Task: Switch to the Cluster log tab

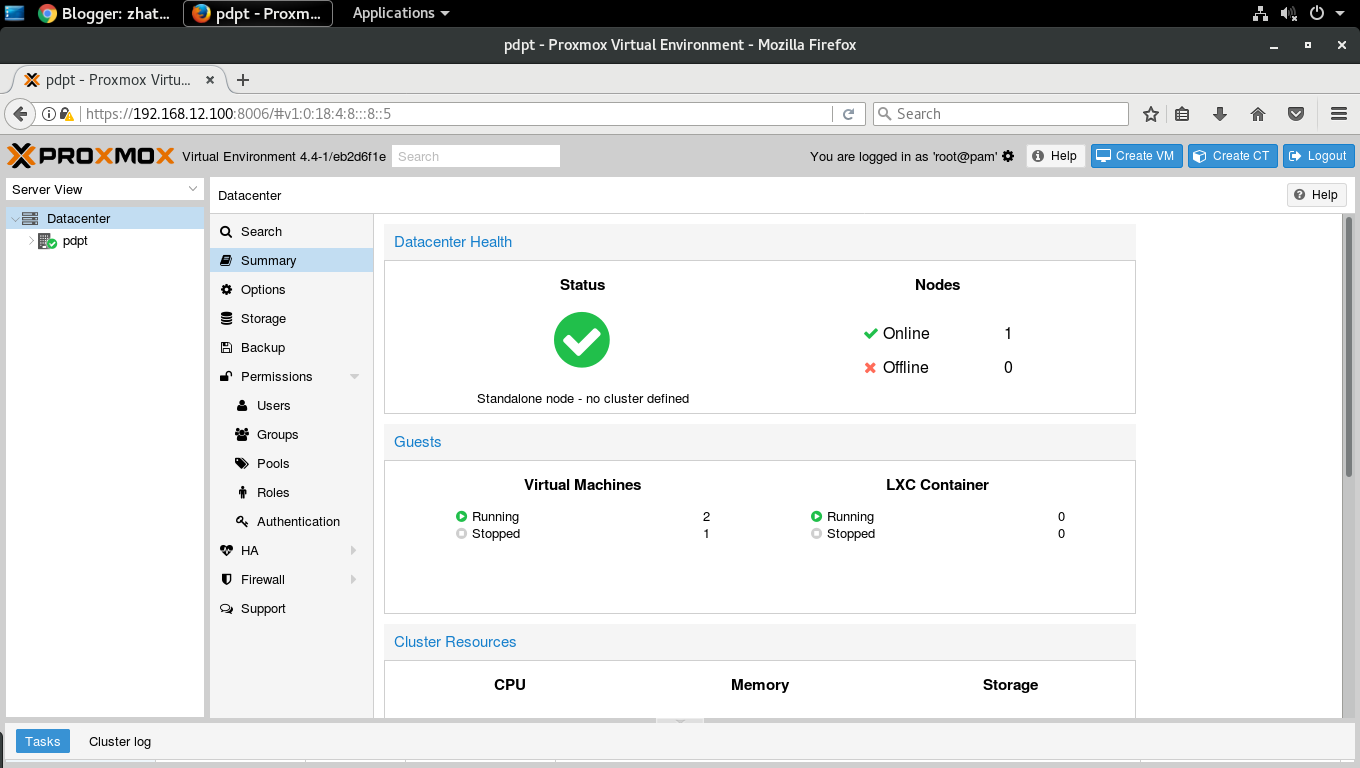Action: point(120,741)
